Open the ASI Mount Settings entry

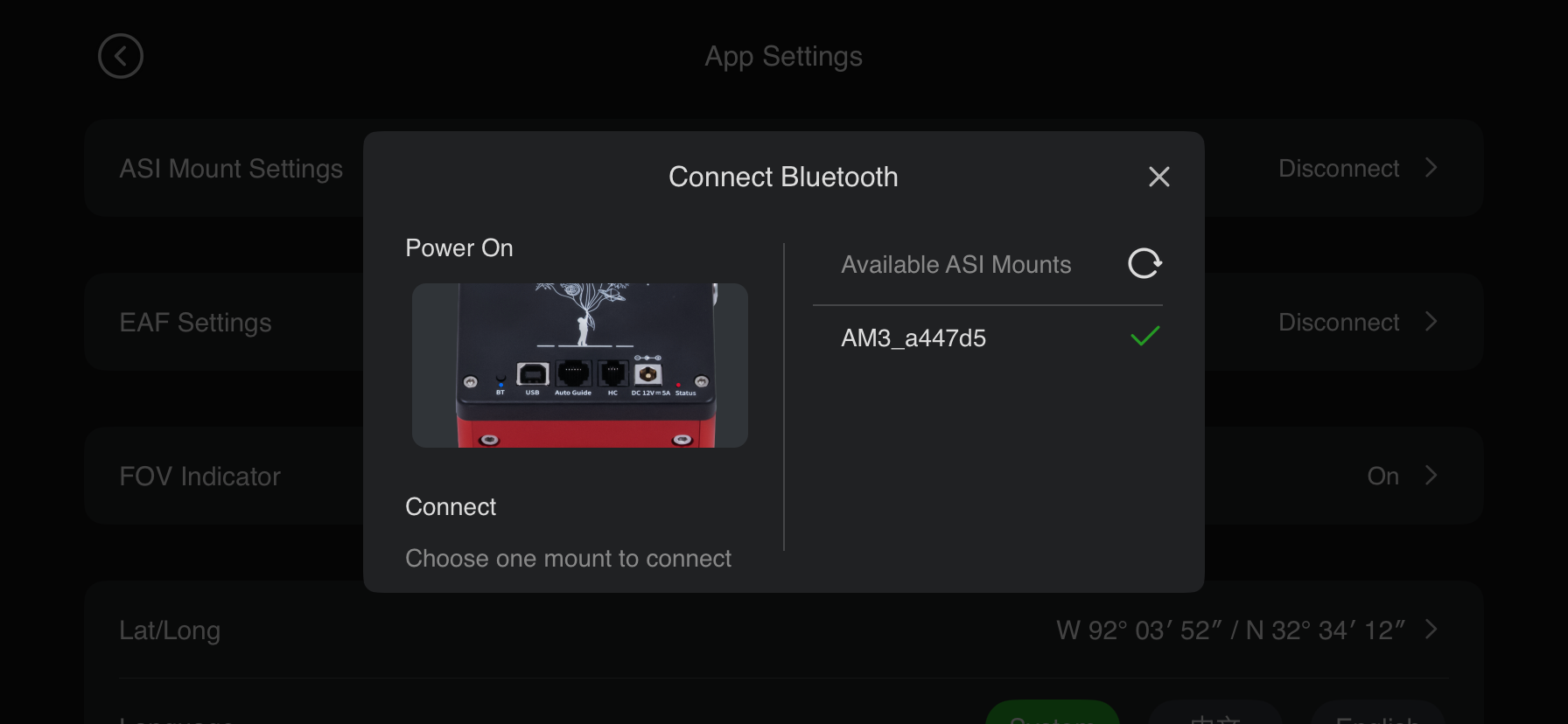coord(231,169)
